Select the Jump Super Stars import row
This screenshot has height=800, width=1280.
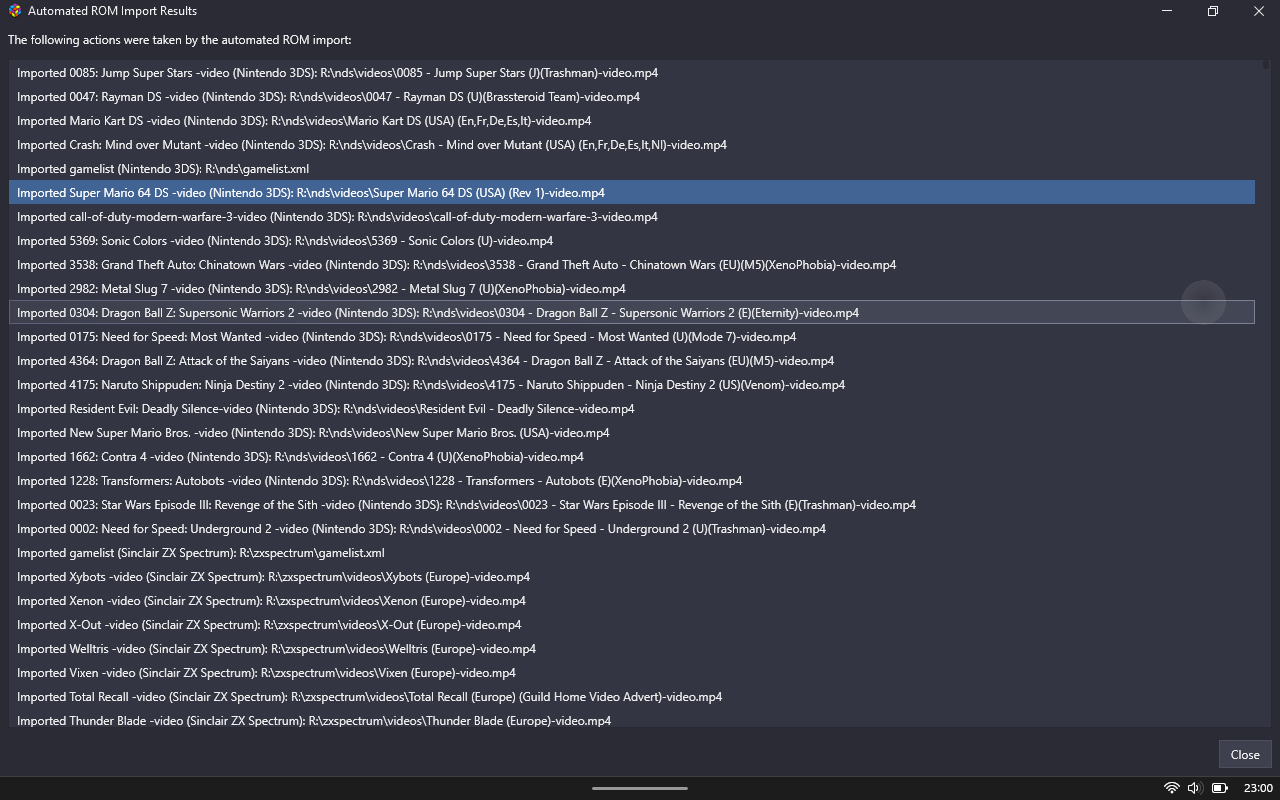632,73
